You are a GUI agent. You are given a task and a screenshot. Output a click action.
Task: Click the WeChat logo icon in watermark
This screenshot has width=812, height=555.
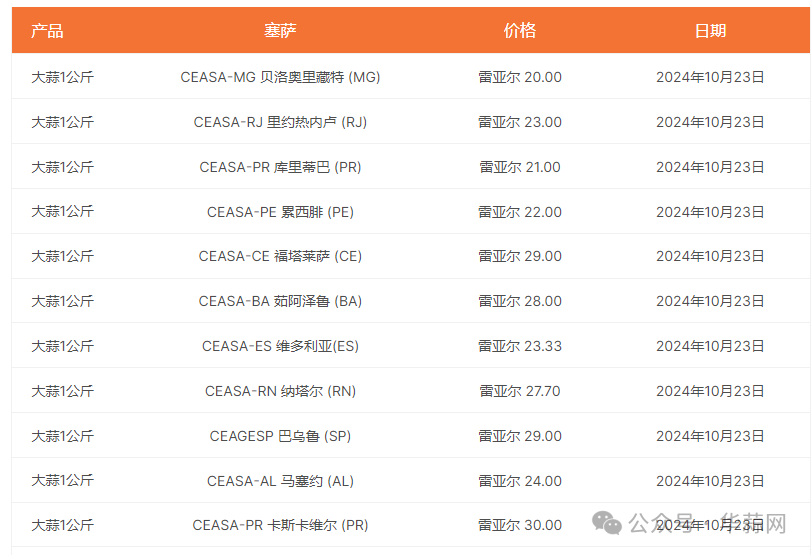(x=607, y=523)
